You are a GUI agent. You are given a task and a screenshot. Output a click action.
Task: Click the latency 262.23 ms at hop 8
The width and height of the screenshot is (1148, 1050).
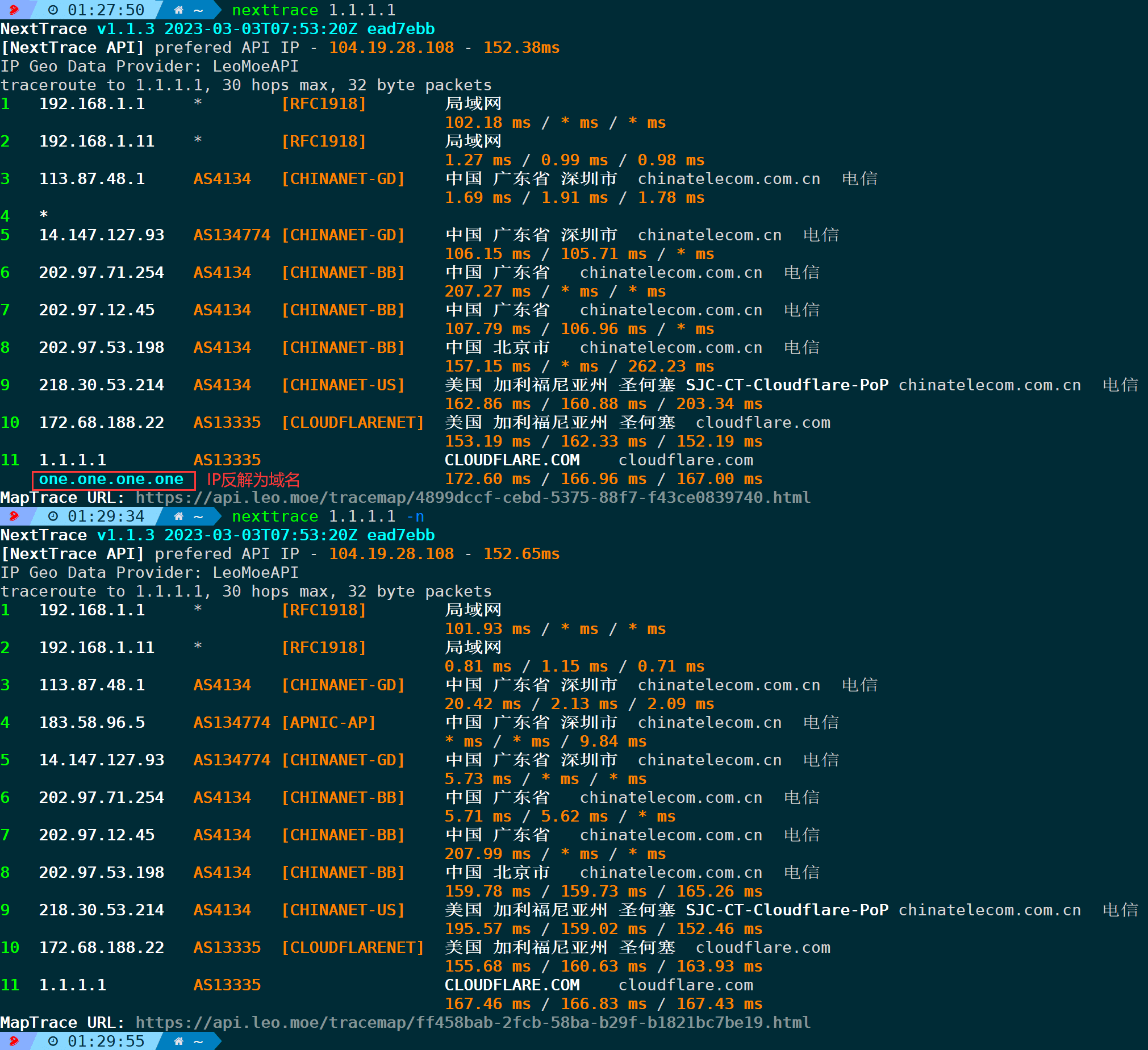[x=671, y=366]
